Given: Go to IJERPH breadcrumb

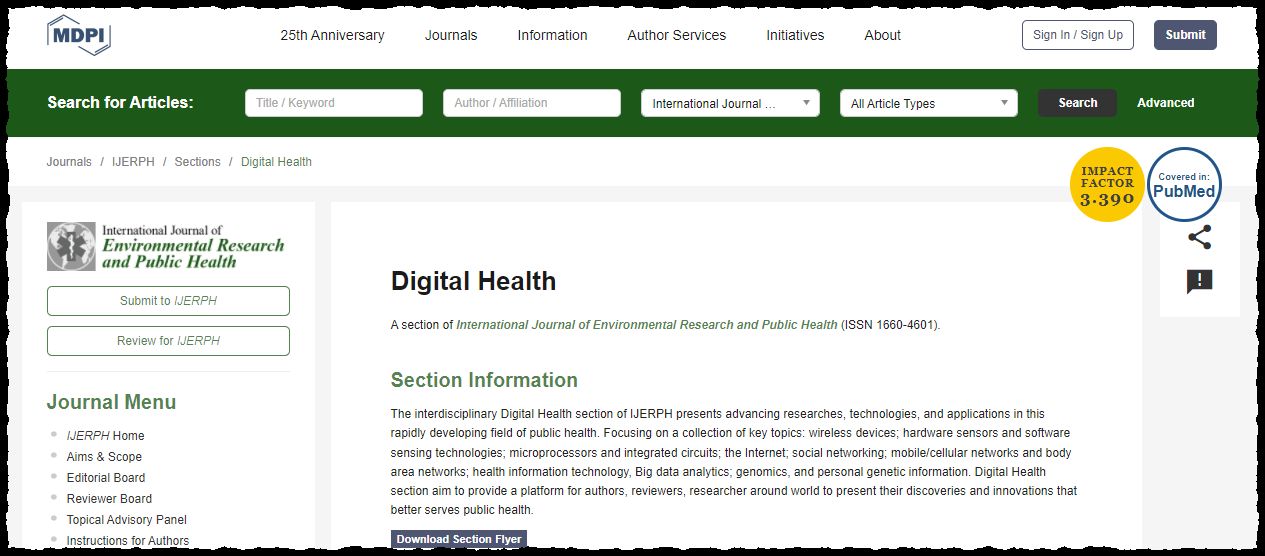Looking at the screenshot, I should click(x=133, y=162).
